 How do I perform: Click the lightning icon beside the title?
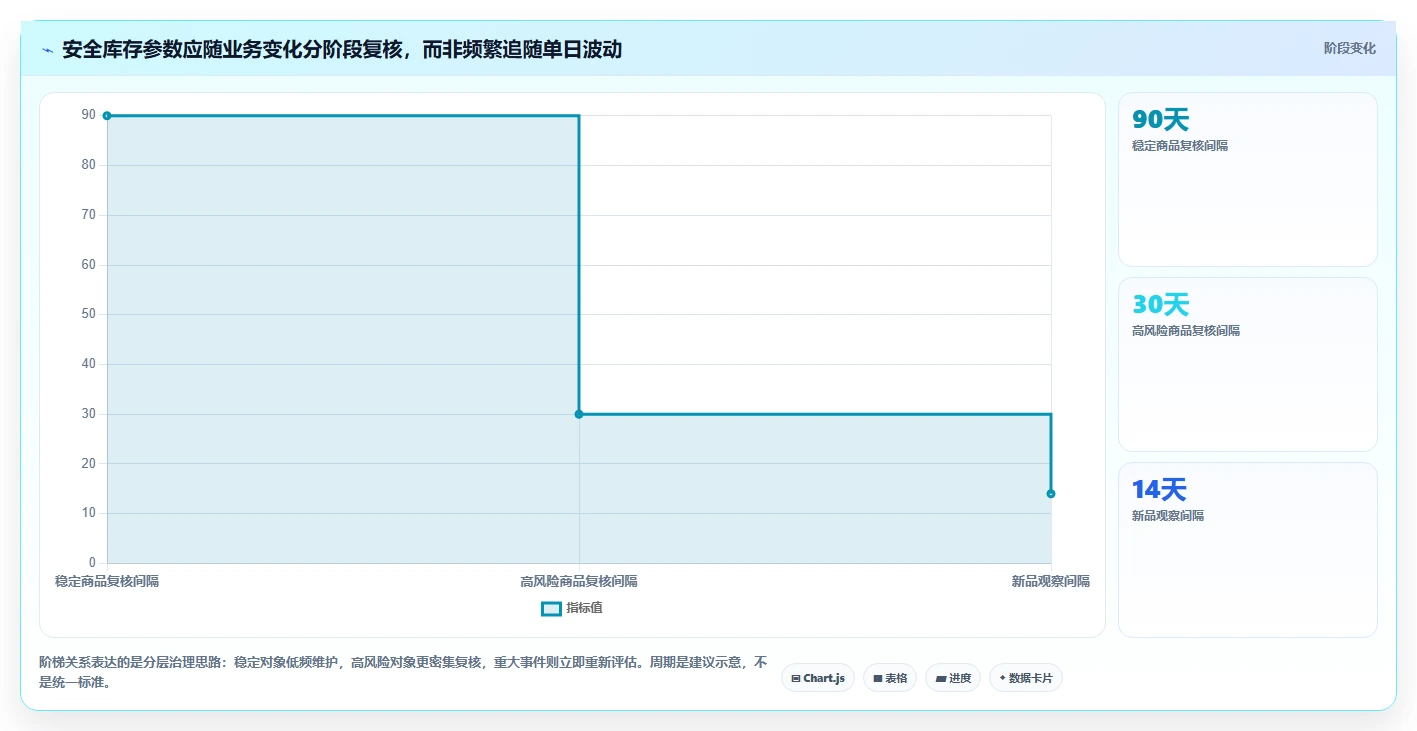(x=47, y=50)
